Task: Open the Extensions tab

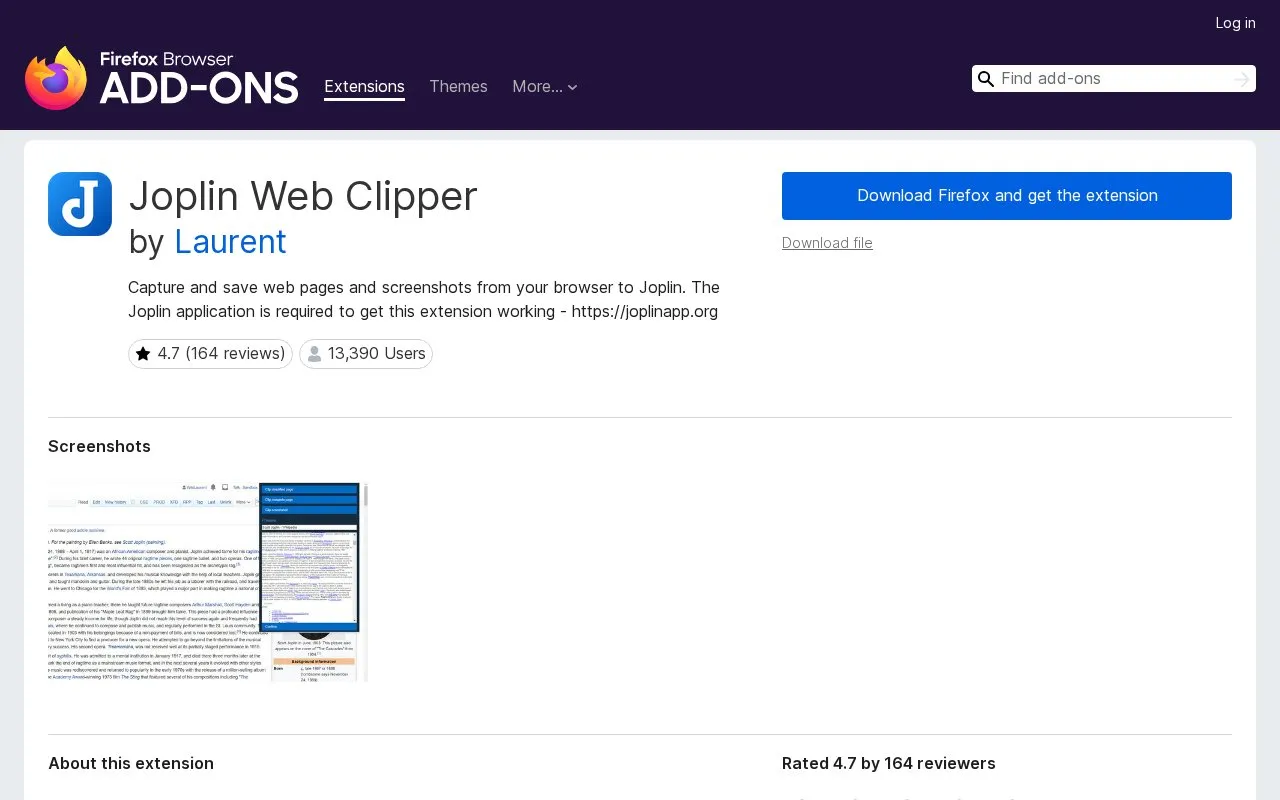Action: (364, 87)
